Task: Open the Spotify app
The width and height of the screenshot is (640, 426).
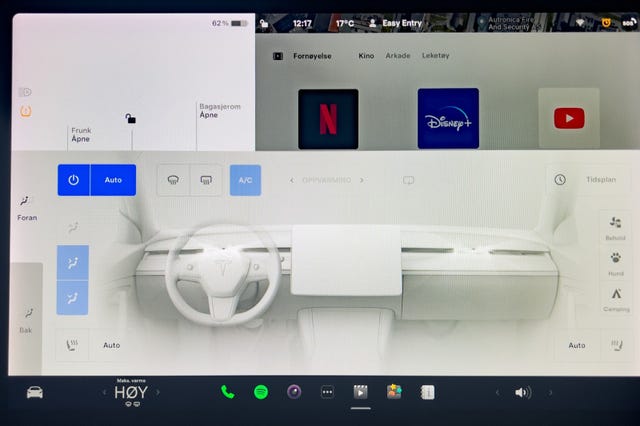Action: point(261,392)
